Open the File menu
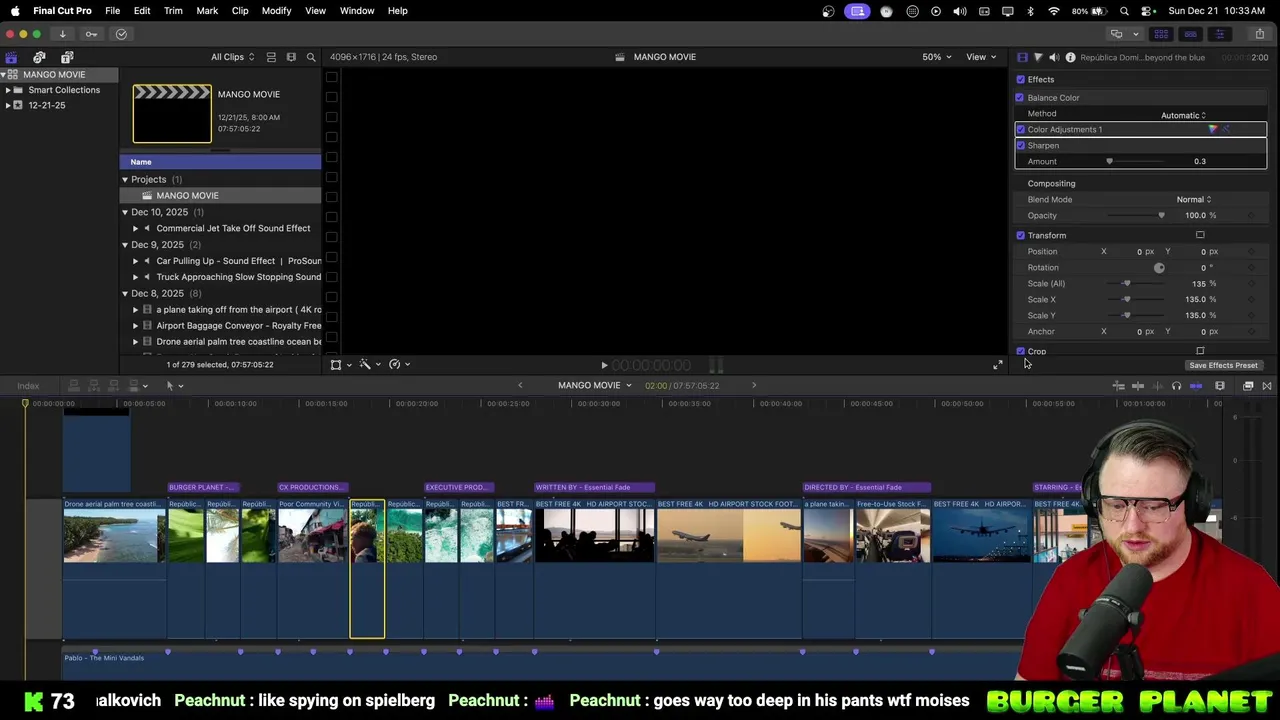Image resolution: width=1280 pixels, height=720 pixels. (x=113, y=11)
